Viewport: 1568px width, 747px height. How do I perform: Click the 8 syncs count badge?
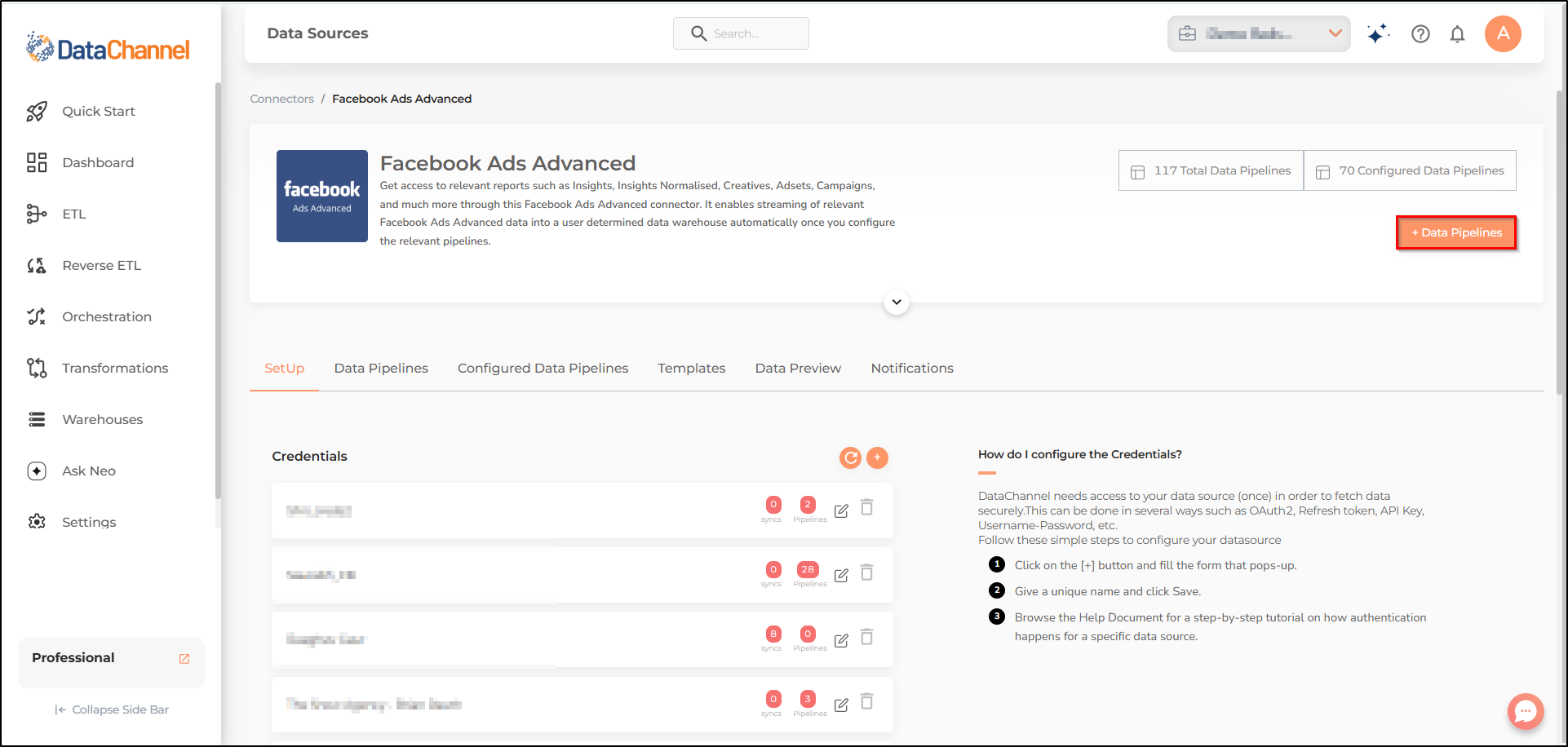[773, 634]
